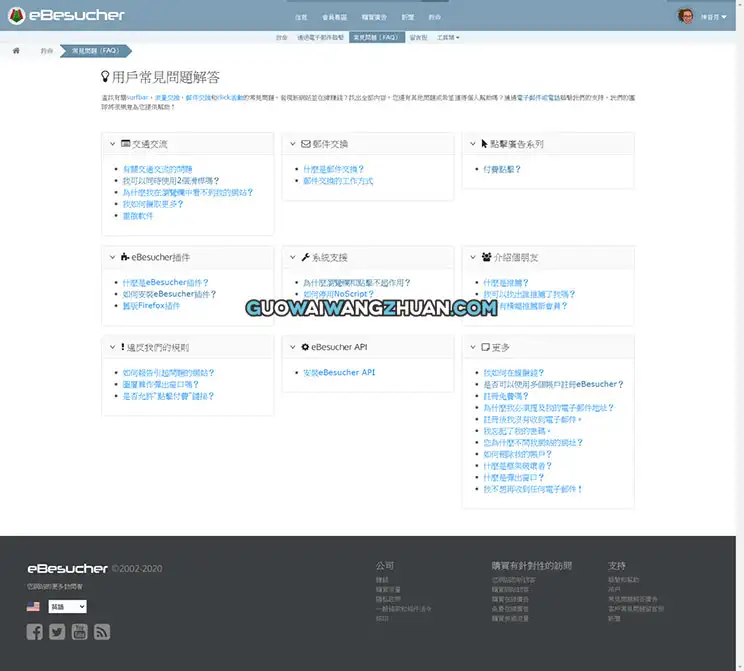The image size is (744, 671).
Task: Click the wrench icon of 系統支援 panel
Action: point(305,257)
